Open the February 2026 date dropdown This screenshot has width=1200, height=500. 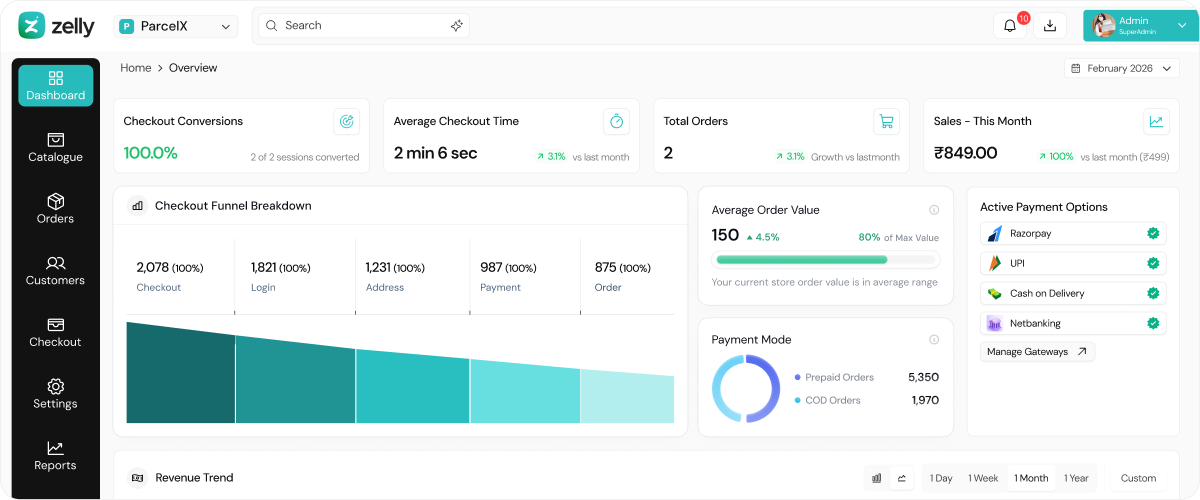[1122, 68]
